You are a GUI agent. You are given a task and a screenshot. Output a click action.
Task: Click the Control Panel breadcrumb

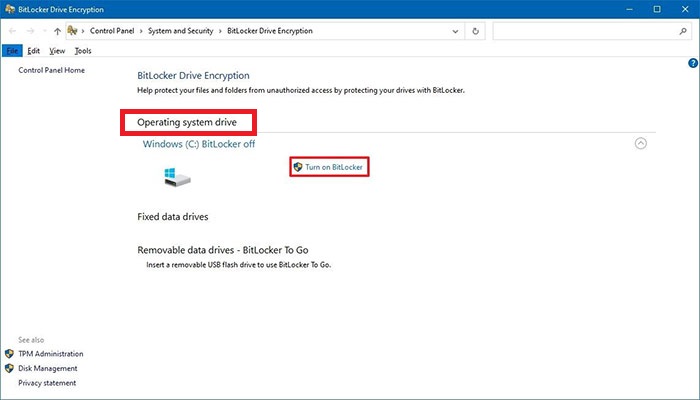112,31
